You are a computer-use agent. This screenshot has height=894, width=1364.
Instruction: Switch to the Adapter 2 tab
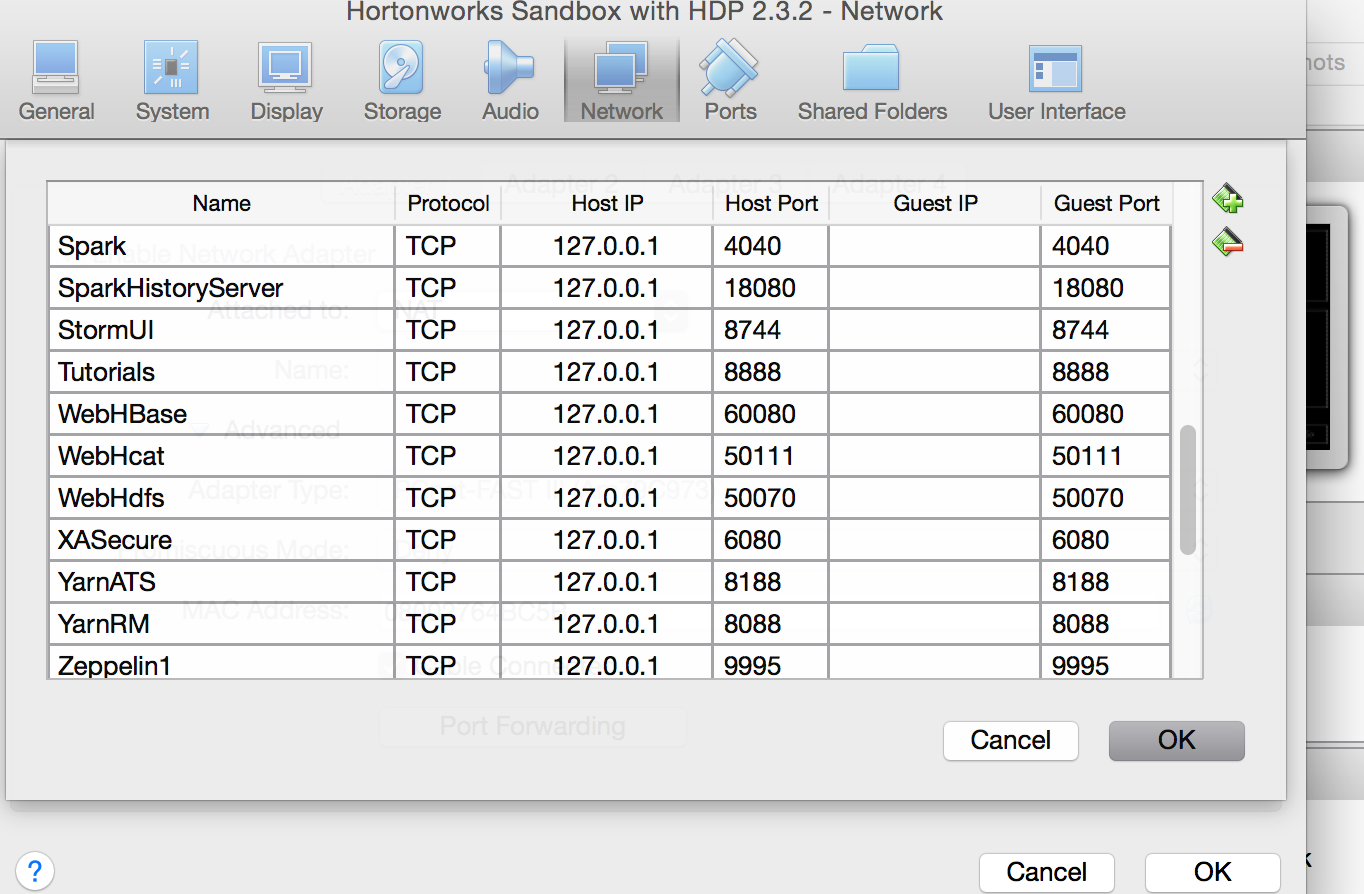coord(563,184)
